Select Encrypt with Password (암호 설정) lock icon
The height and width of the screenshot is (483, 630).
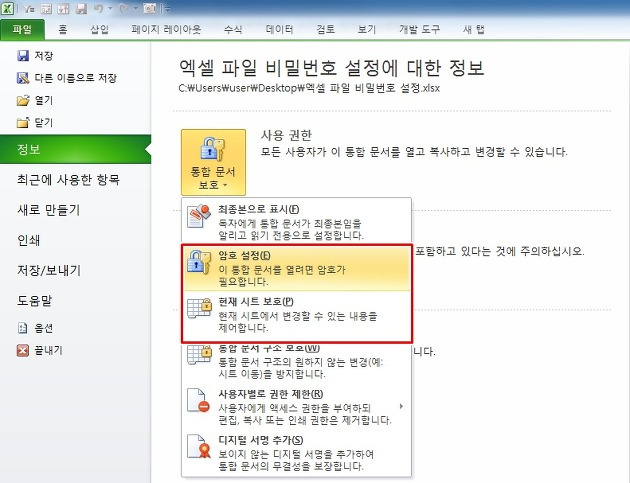[x=199, y=262]
